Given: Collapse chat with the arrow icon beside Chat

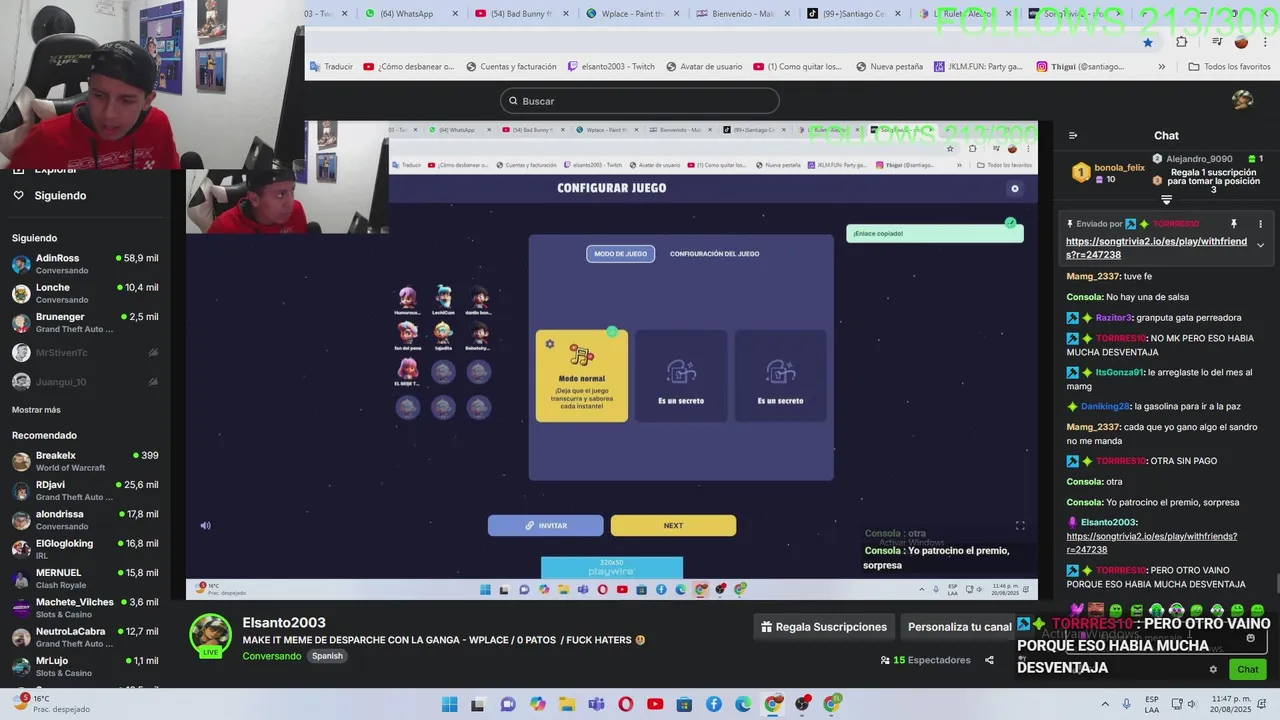Looking at the screenshot, I should (x=1073, y=136).
